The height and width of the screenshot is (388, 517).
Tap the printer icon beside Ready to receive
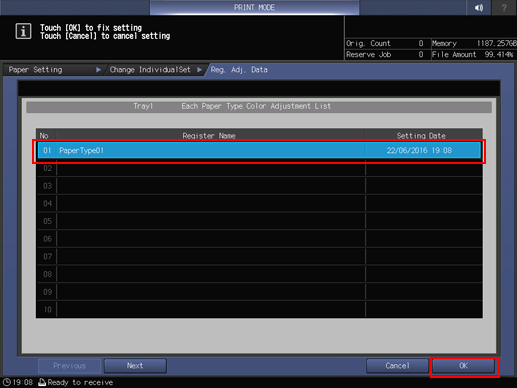tap(42, 382)
